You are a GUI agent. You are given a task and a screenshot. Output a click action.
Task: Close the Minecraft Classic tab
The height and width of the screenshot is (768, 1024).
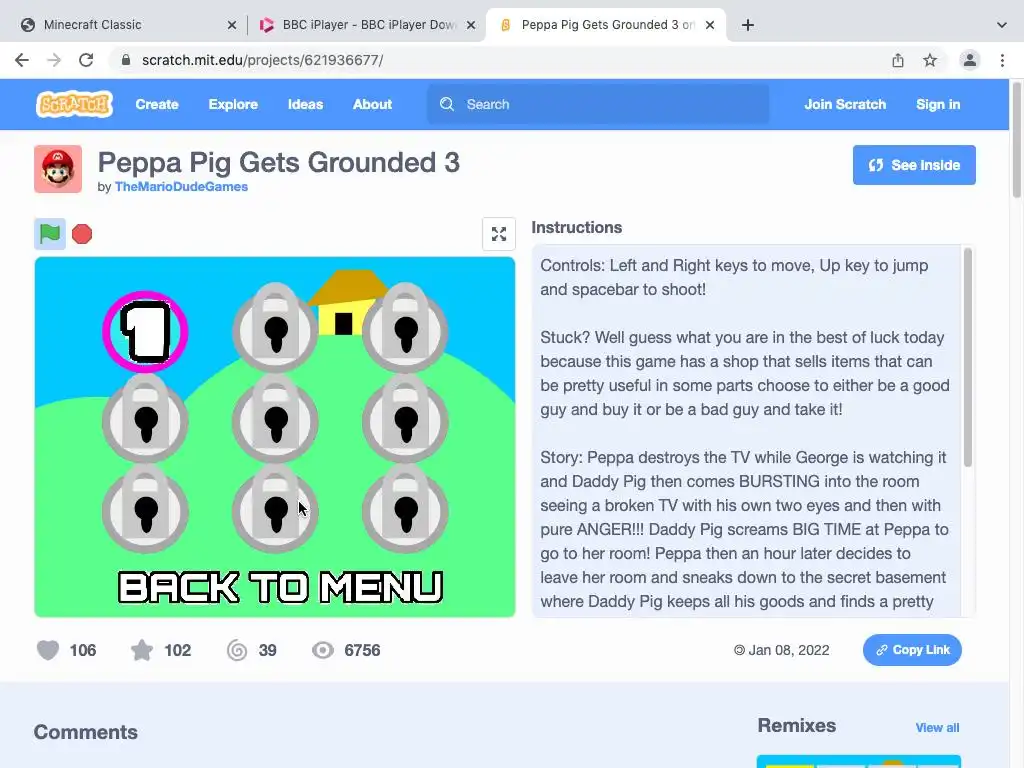pos(232,25)
